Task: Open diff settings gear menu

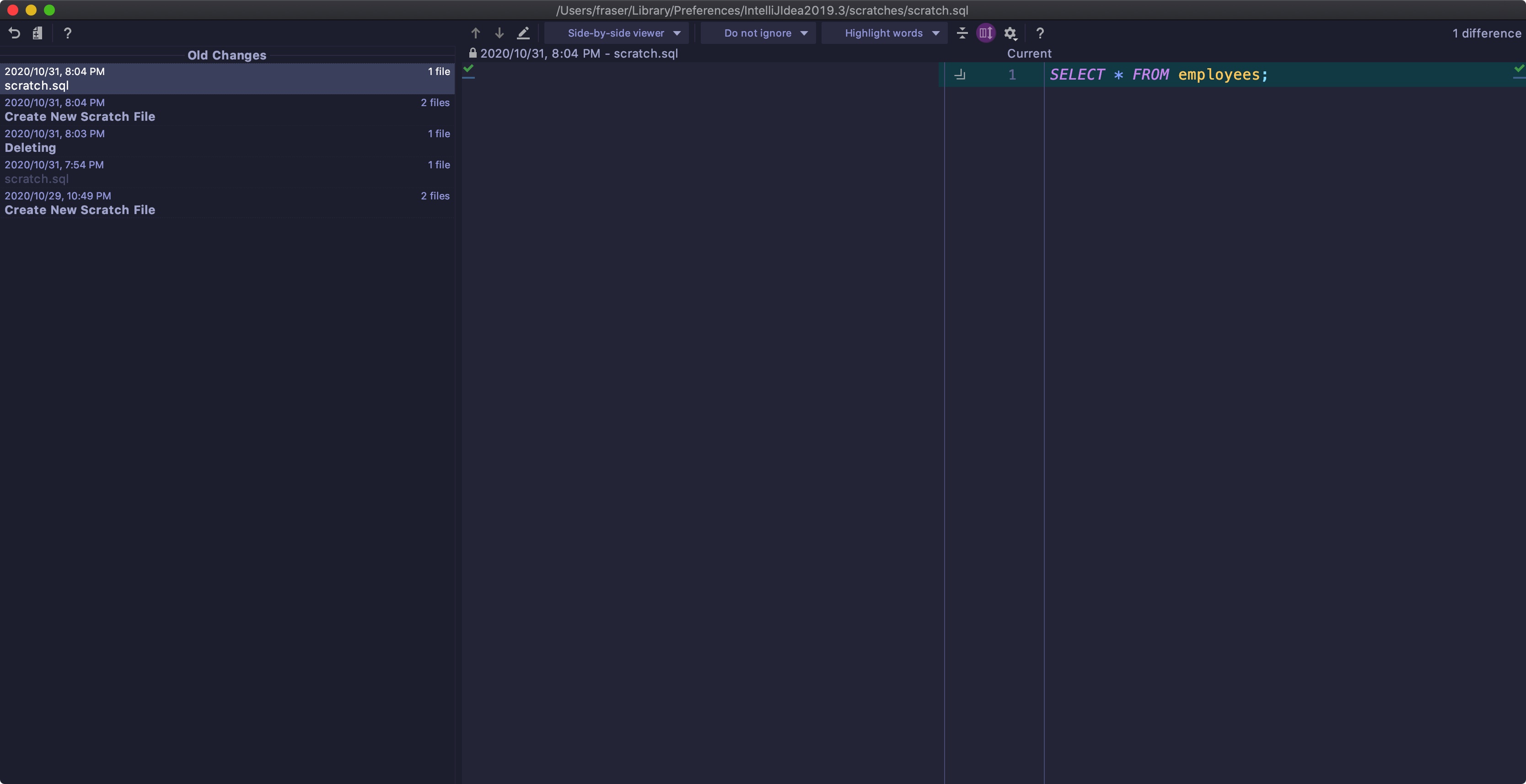Action: (x=1010, y=33)
